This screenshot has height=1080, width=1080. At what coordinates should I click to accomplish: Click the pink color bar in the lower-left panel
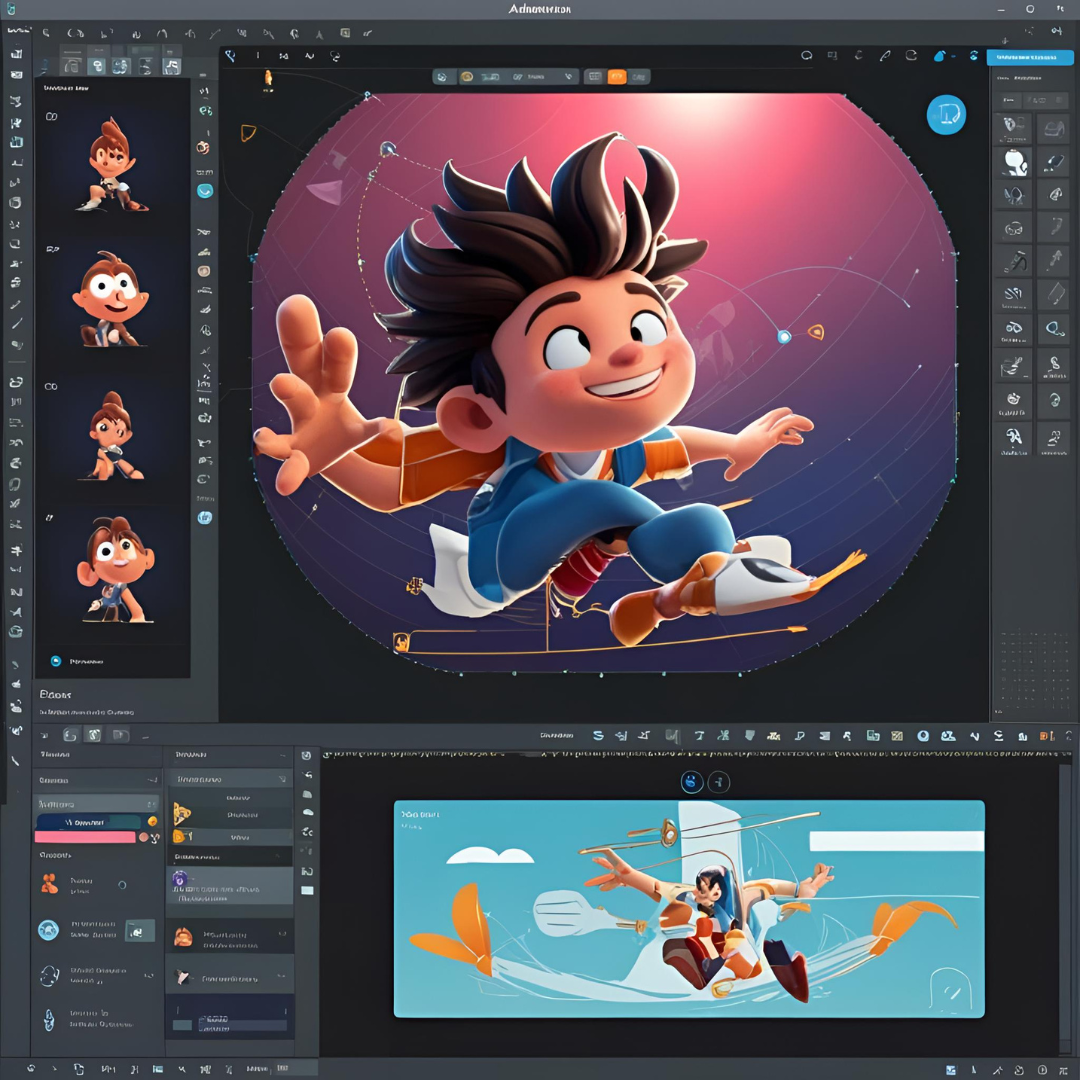pyautogui.click(x=86, y=837)
